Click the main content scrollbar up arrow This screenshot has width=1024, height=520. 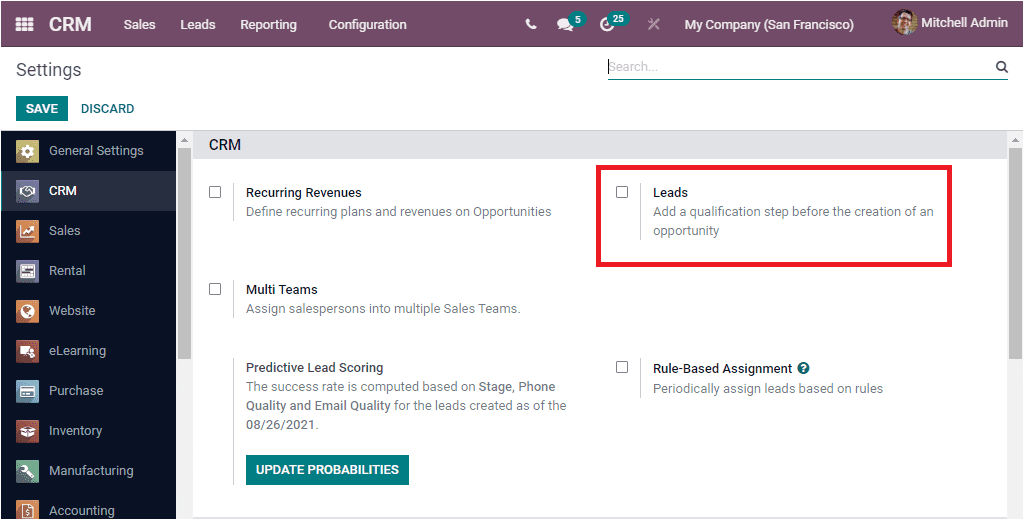click(x=1016, y=140)
